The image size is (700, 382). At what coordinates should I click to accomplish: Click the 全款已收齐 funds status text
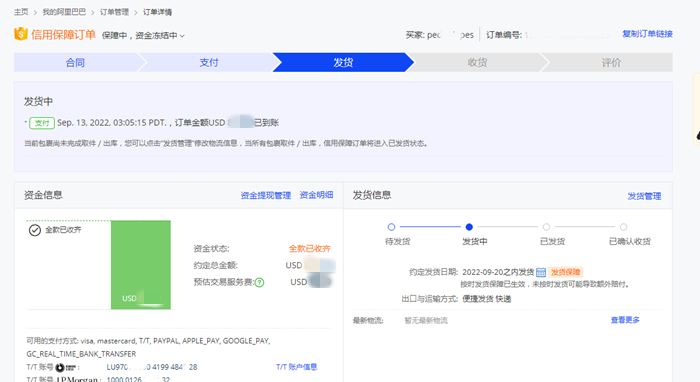[309, 249]
